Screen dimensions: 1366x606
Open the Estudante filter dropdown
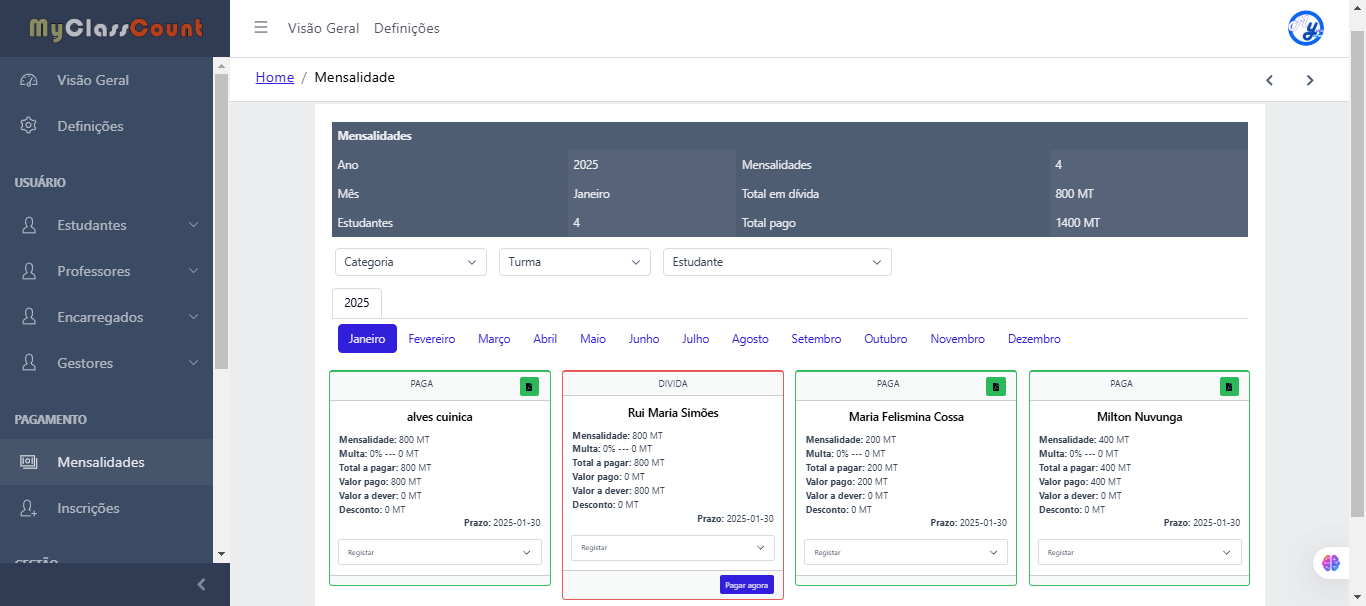tap(776, 262)
